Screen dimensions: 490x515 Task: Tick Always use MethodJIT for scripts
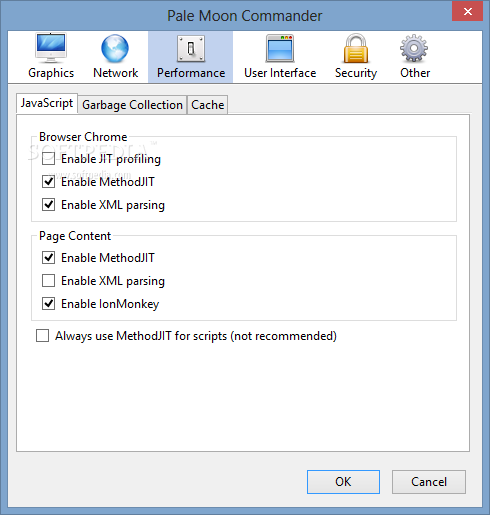pos(42,336)
